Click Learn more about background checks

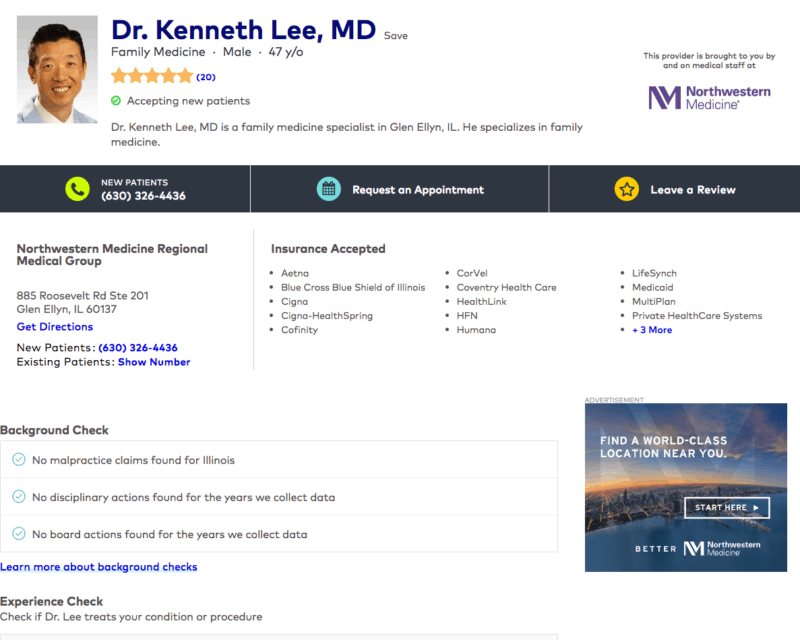click(x=98, y=567)
